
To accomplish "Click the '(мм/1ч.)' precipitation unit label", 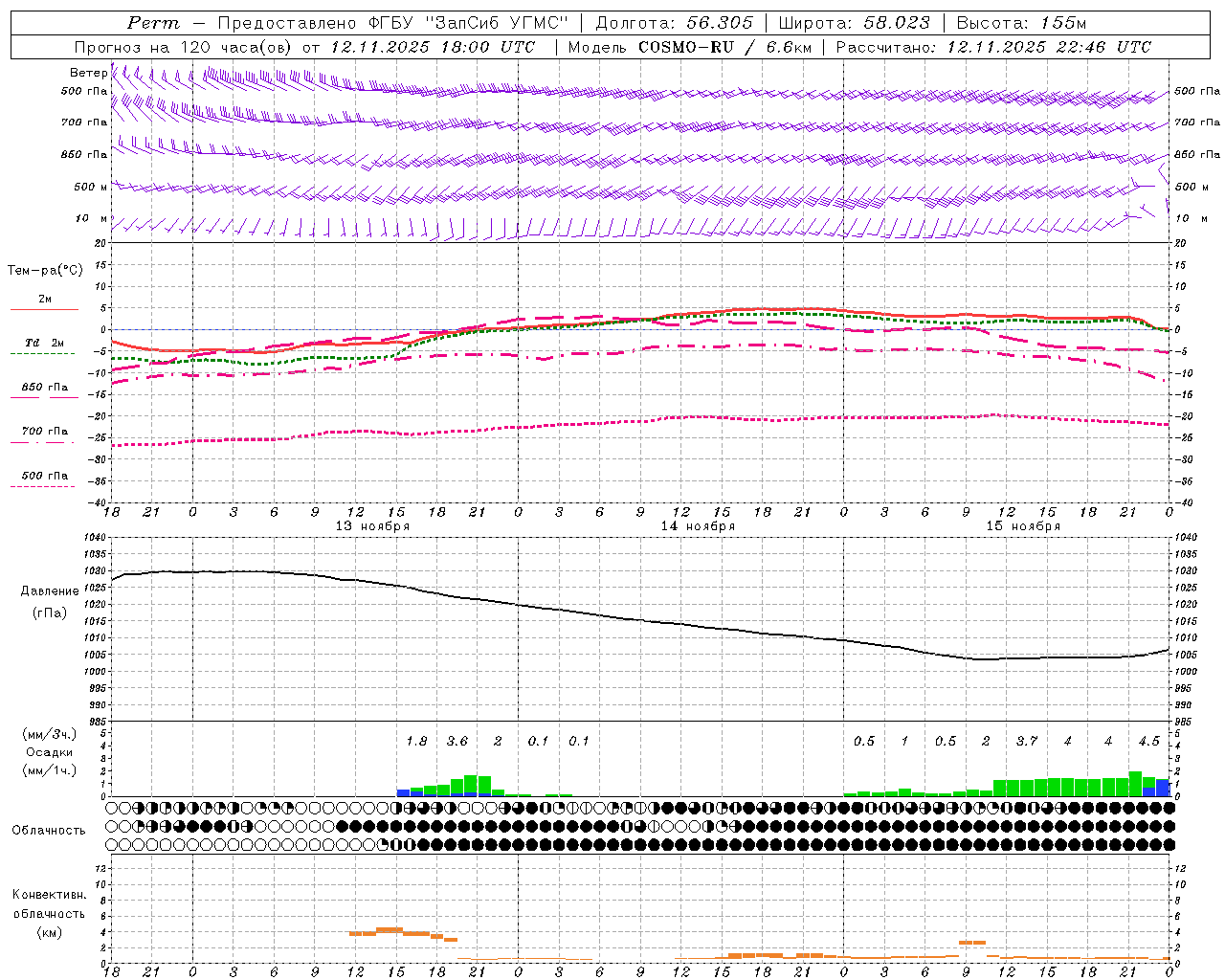I will click(x=51, y=770).
